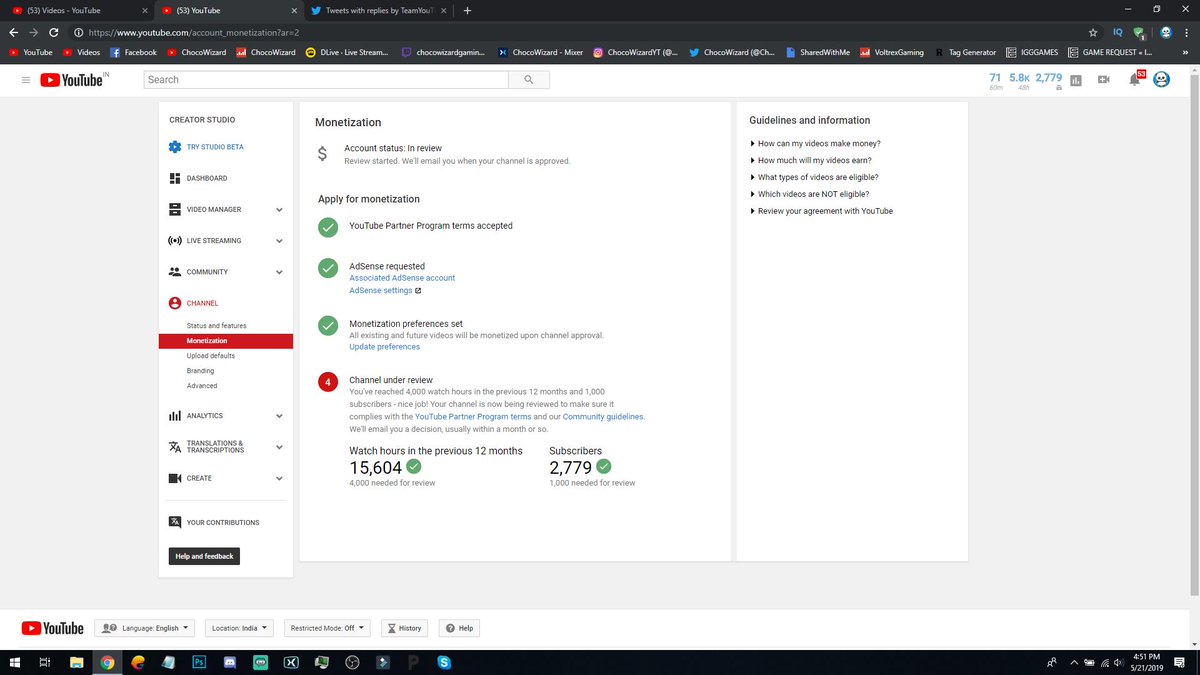Open the Associated AdSense account link

pyautogui.click(x=402, y=278)
